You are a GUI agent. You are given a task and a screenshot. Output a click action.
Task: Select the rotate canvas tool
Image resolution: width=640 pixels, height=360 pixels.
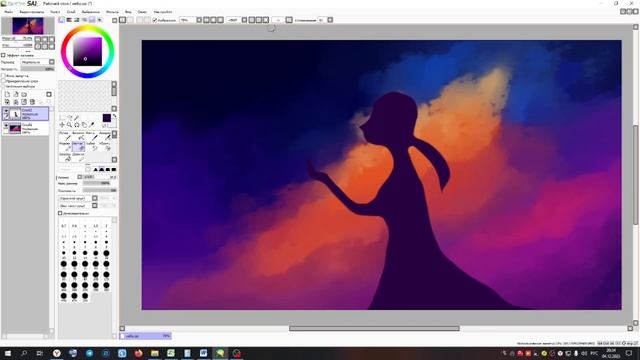point(77,124)
